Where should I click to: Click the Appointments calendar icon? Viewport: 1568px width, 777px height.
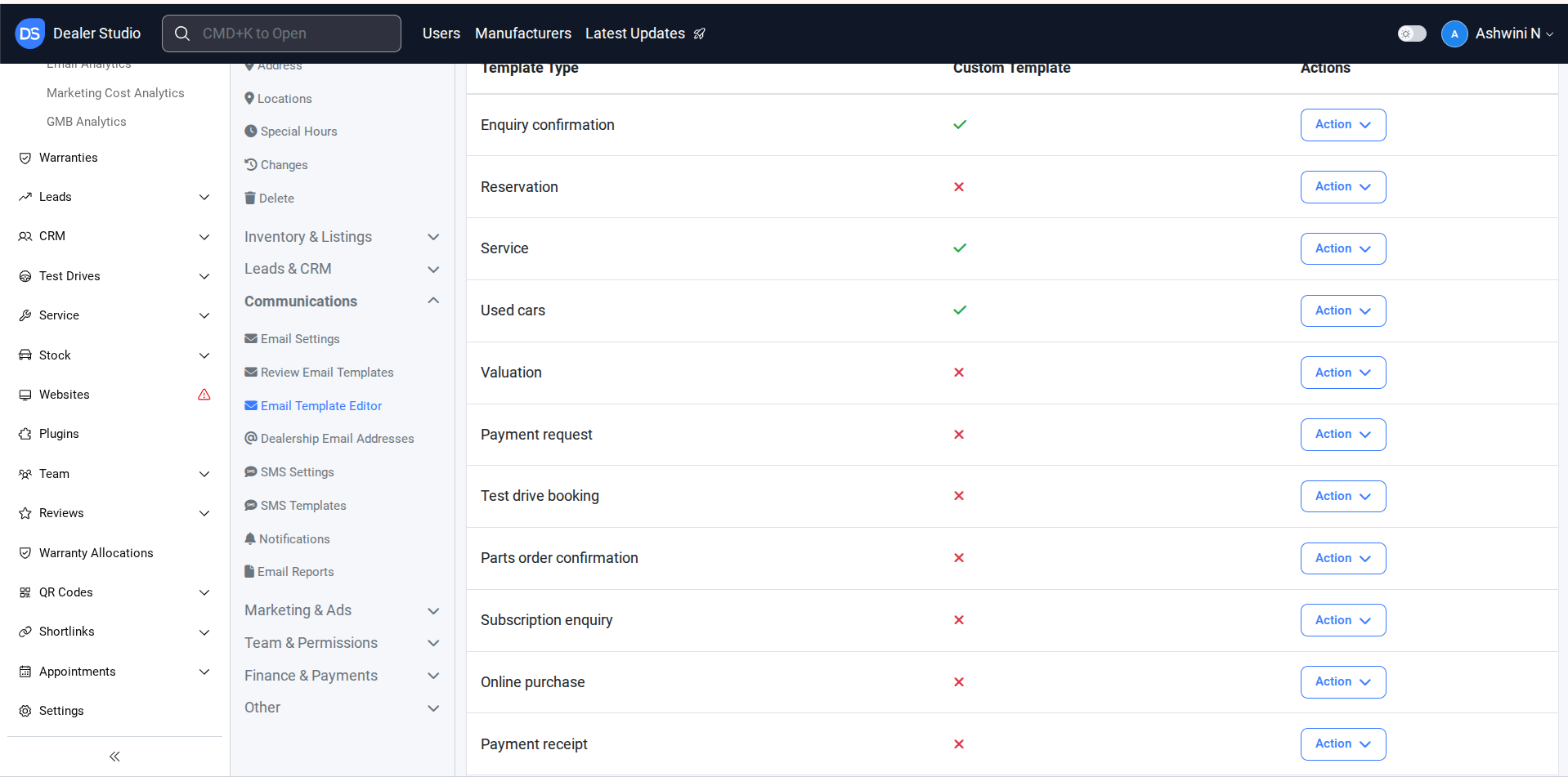[x=25, y=672]
